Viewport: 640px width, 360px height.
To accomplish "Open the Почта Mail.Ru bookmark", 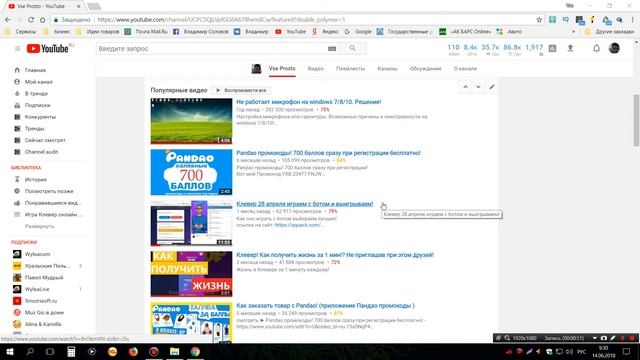I will pos(146,31).
